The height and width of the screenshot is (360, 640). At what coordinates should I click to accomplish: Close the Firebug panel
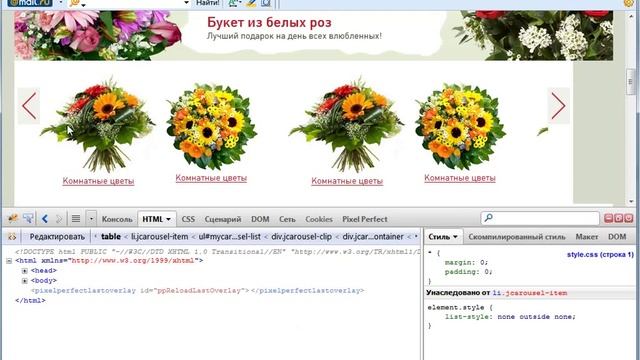tap(629, 218)
